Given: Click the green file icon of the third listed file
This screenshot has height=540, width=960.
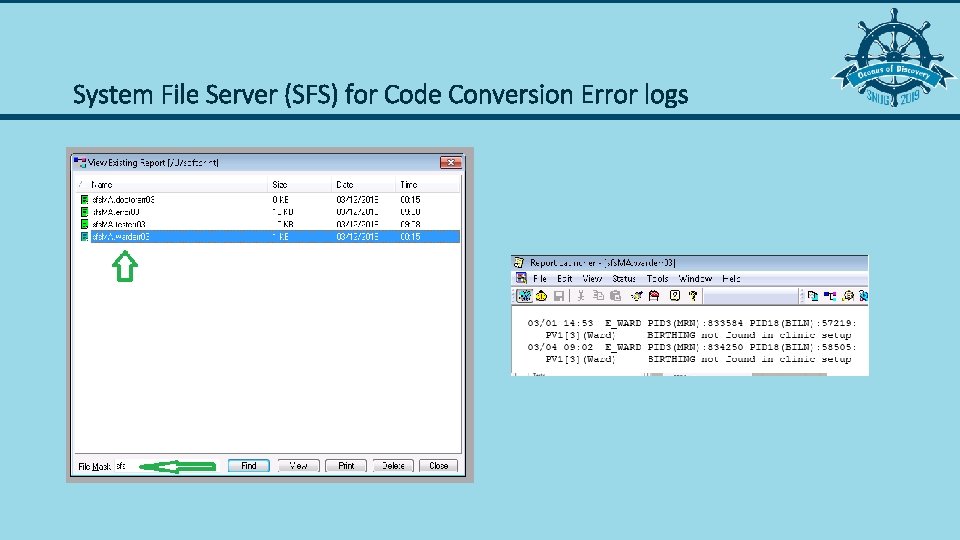Looking at the screenshot, I should click(x=84, y=224).
